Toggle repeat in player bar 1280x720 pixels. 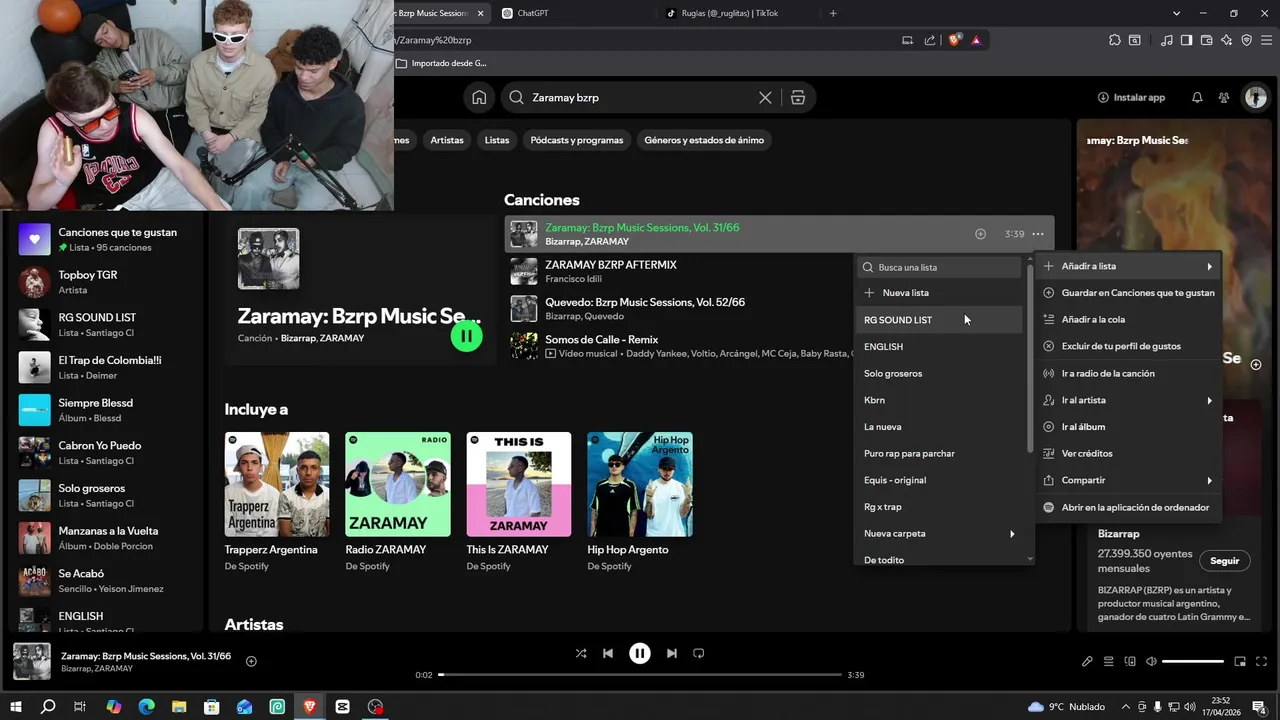tap(699, 653)
